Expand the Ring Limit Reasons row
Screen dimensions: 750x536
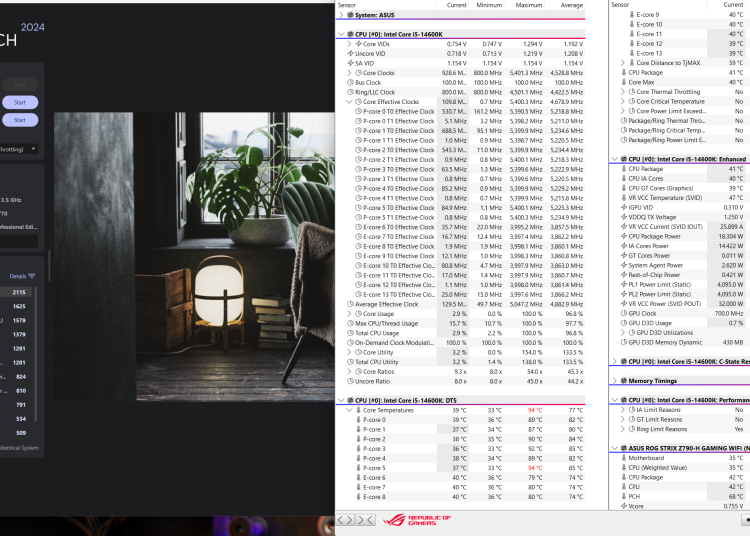(x=623, y=429)
